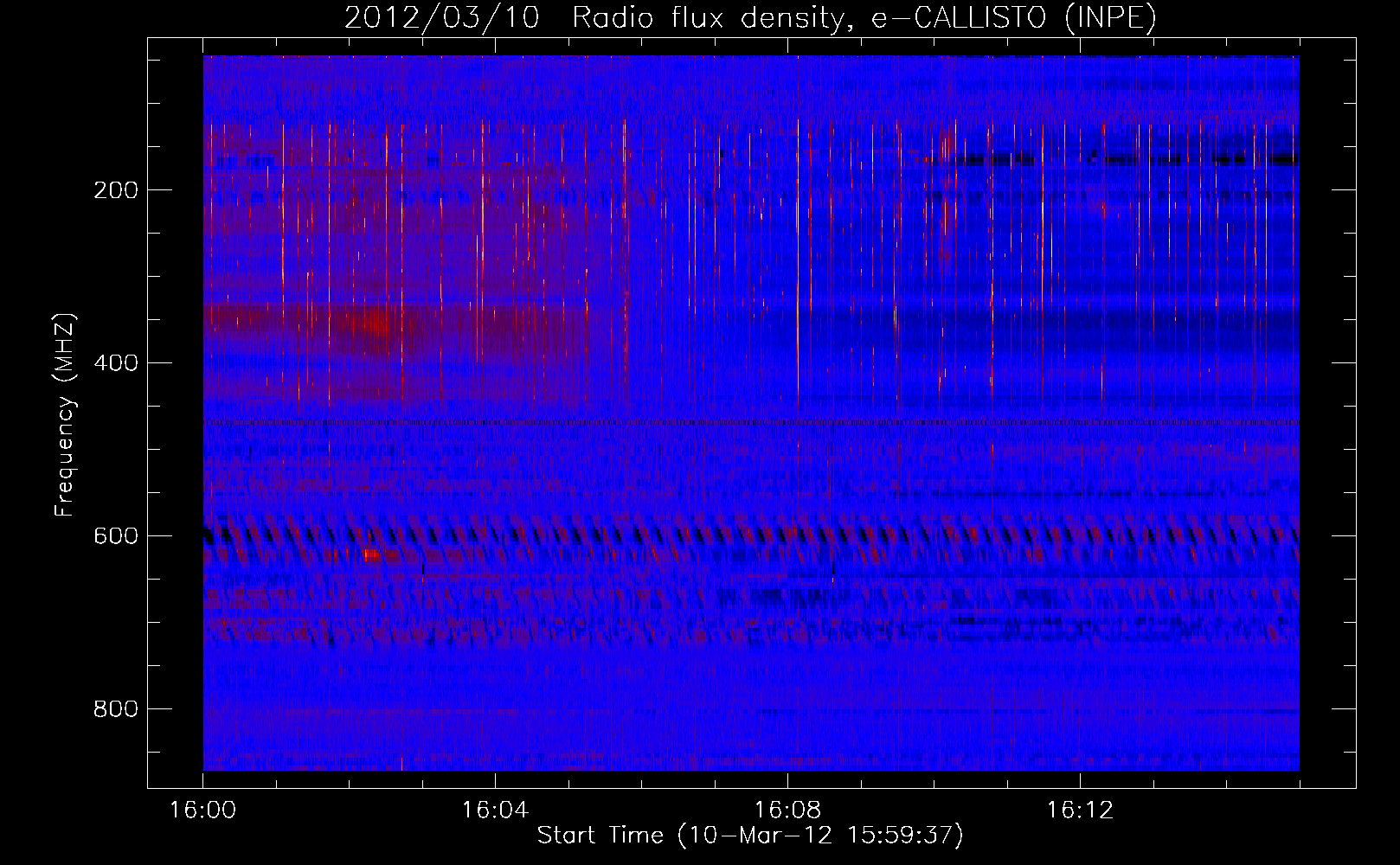Click the 16:12 time tick label
The image size is (1400, 865).
coord(1080,811)
